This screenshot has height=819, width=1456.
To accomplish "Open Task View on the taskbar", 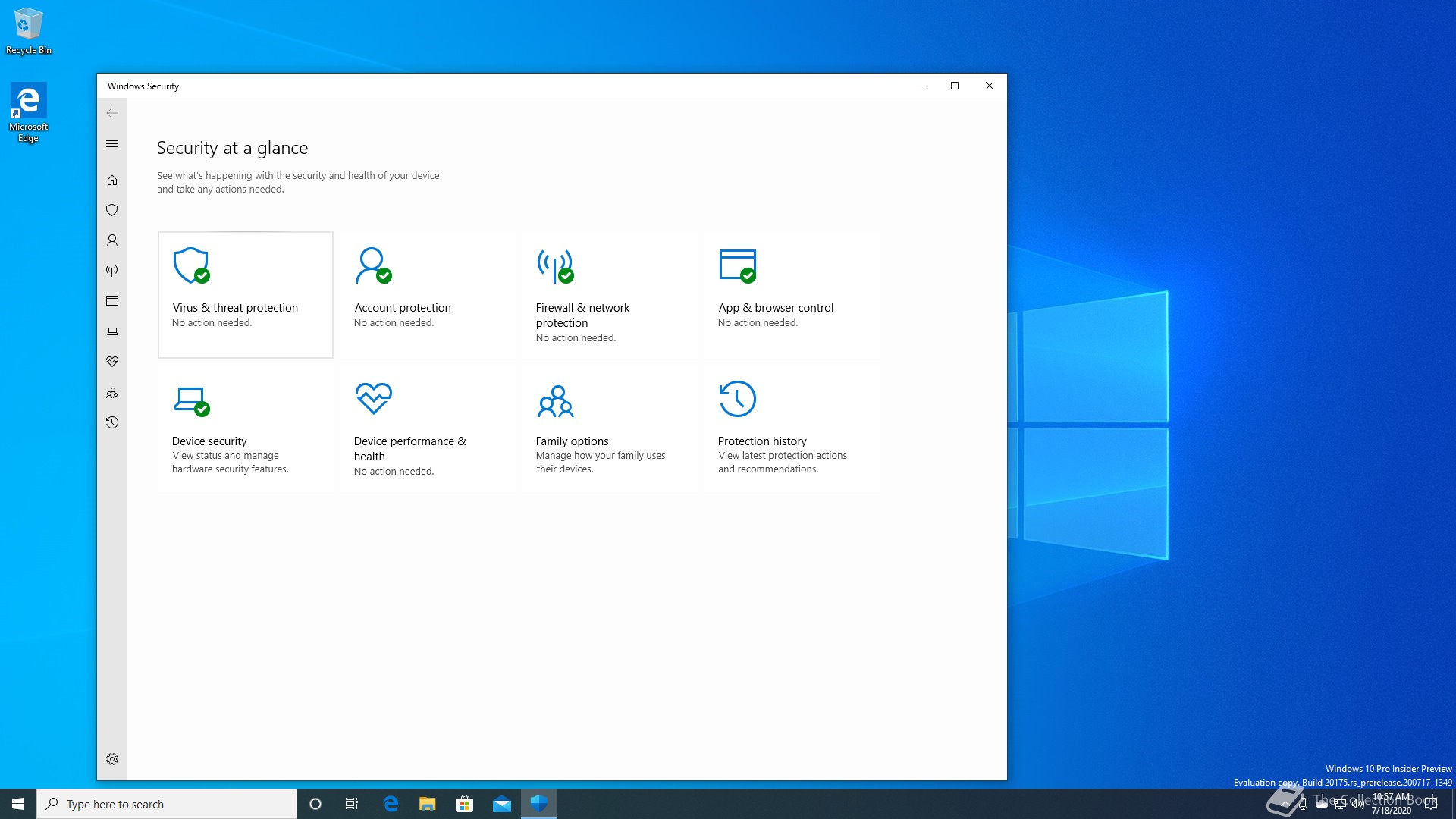I will [x=352, y=804].
